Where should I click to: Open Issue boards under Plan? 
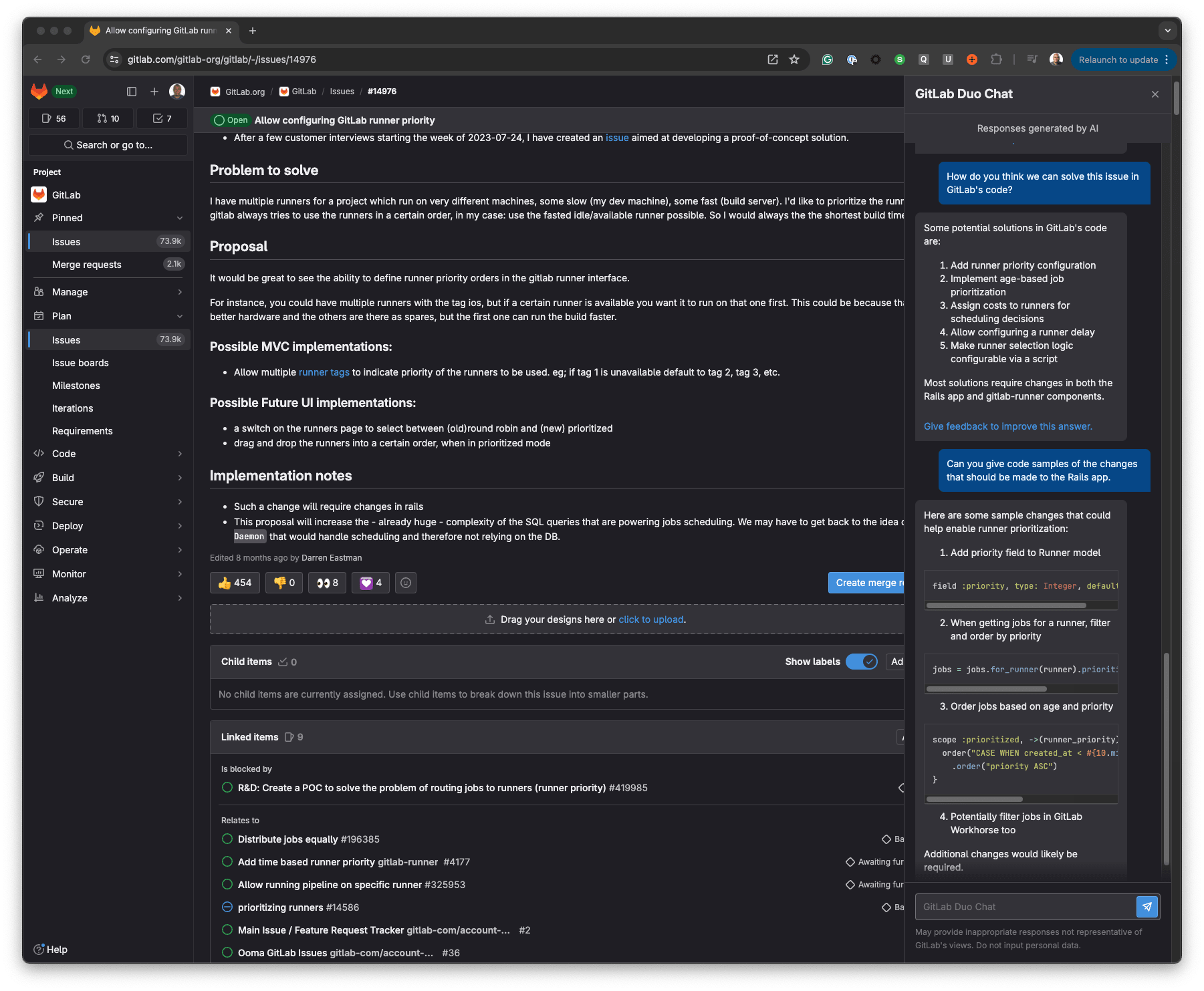109,363
